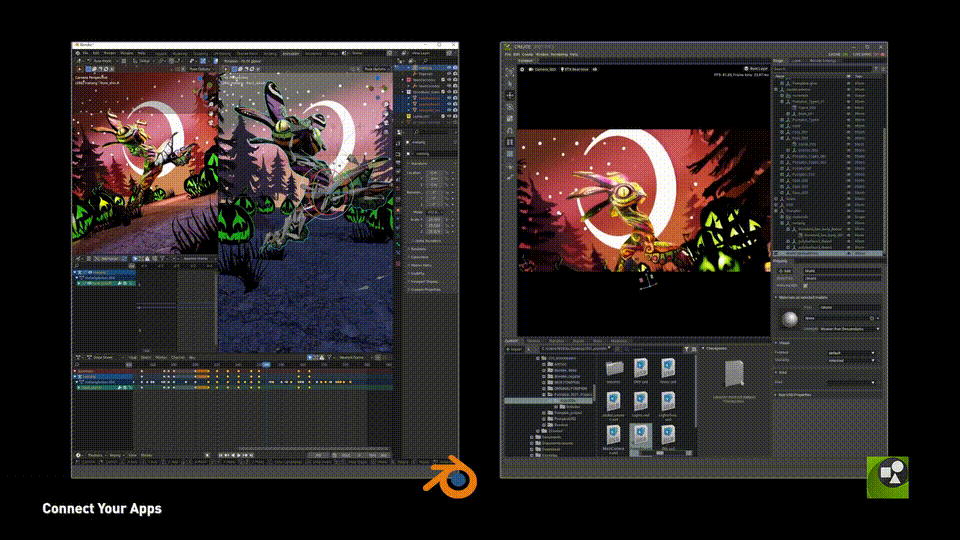Screen dimensions: 960x540
Task: Click the Omniverse Create app logo
Action: (x=888, y=477)
